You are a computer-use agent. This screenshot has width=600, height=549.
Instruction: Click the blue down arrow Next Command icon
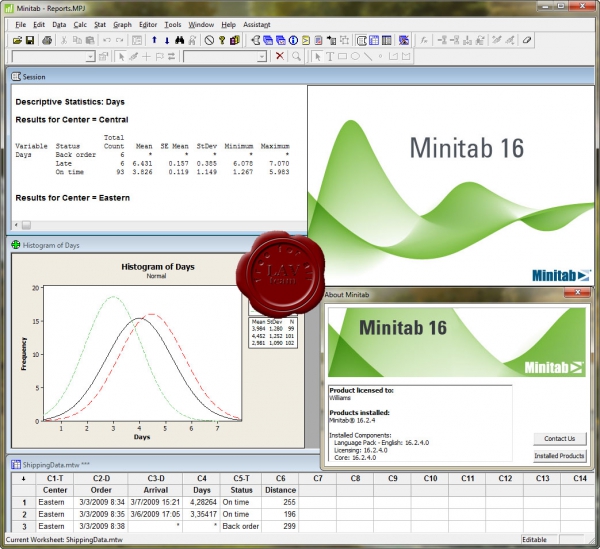pyautogui.click(x=167, y=40)
